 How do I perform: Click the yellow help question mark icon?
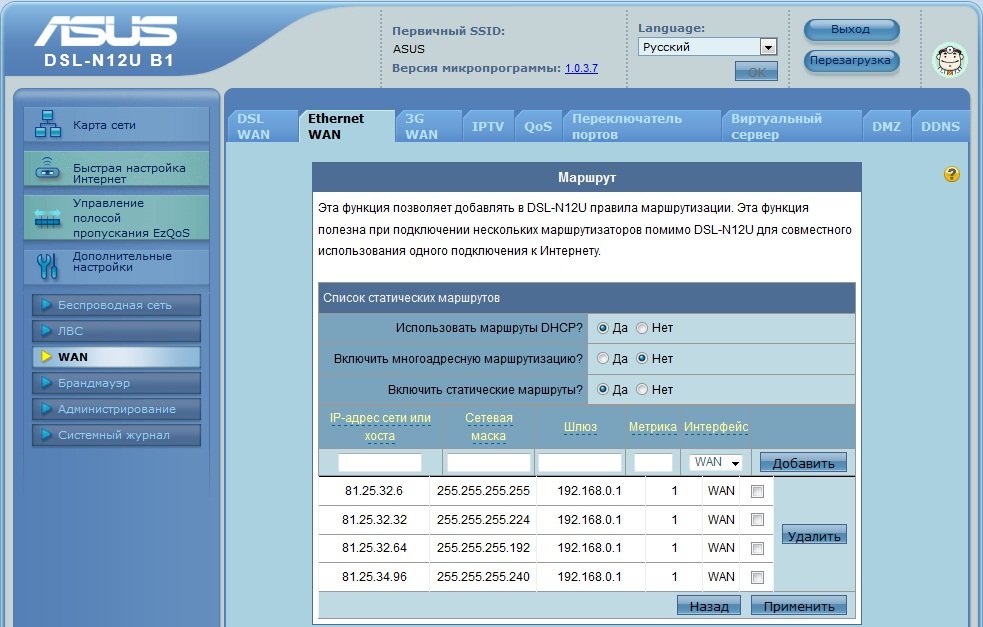click(x=951, y=175)
